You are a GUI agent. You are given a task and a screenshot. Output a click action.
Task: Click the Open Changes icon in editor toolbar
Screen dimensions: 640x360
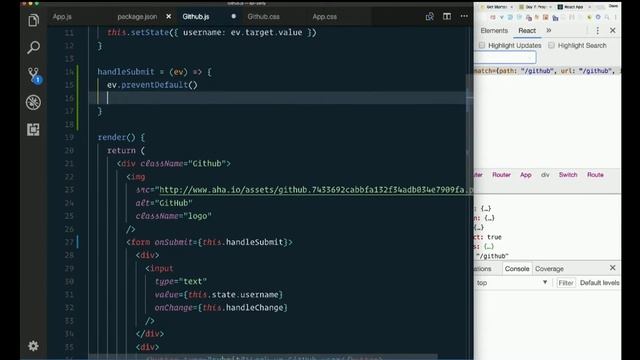tap(429, 16)
